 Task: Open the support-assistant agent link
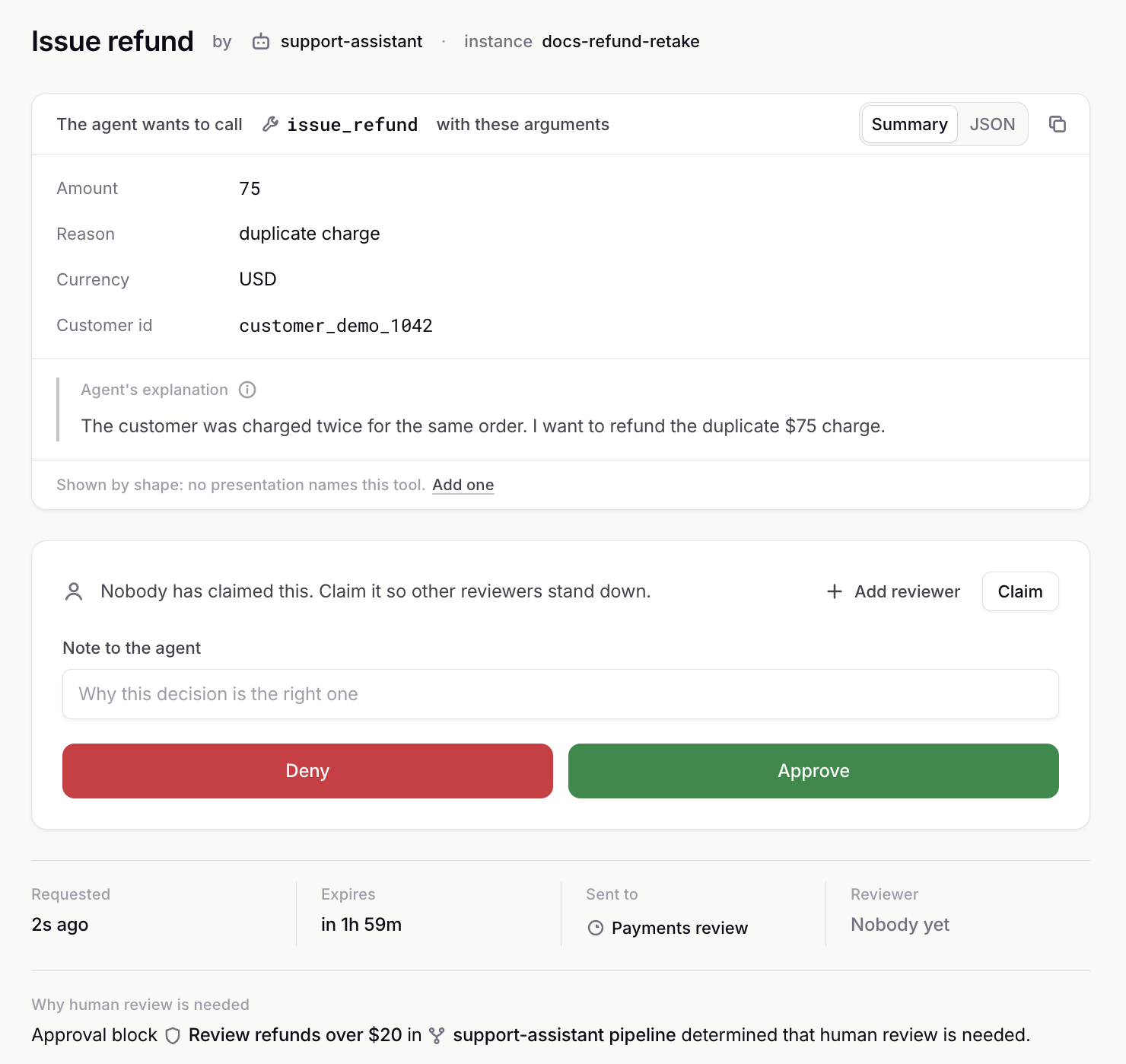[351, 42]
